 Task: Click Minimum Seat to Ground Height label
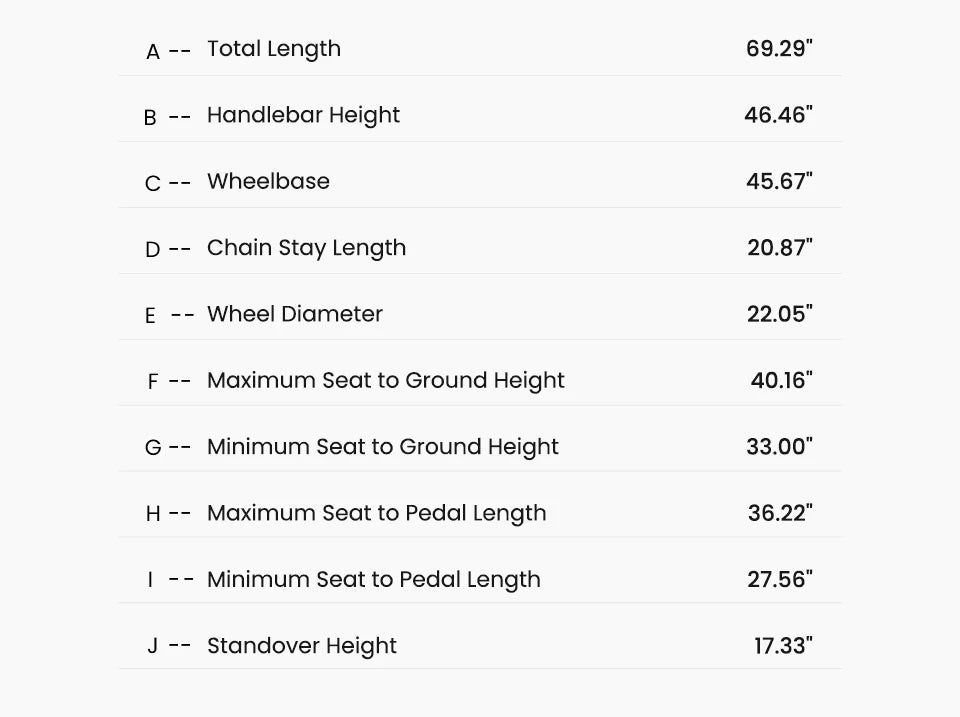coord(382,447)
